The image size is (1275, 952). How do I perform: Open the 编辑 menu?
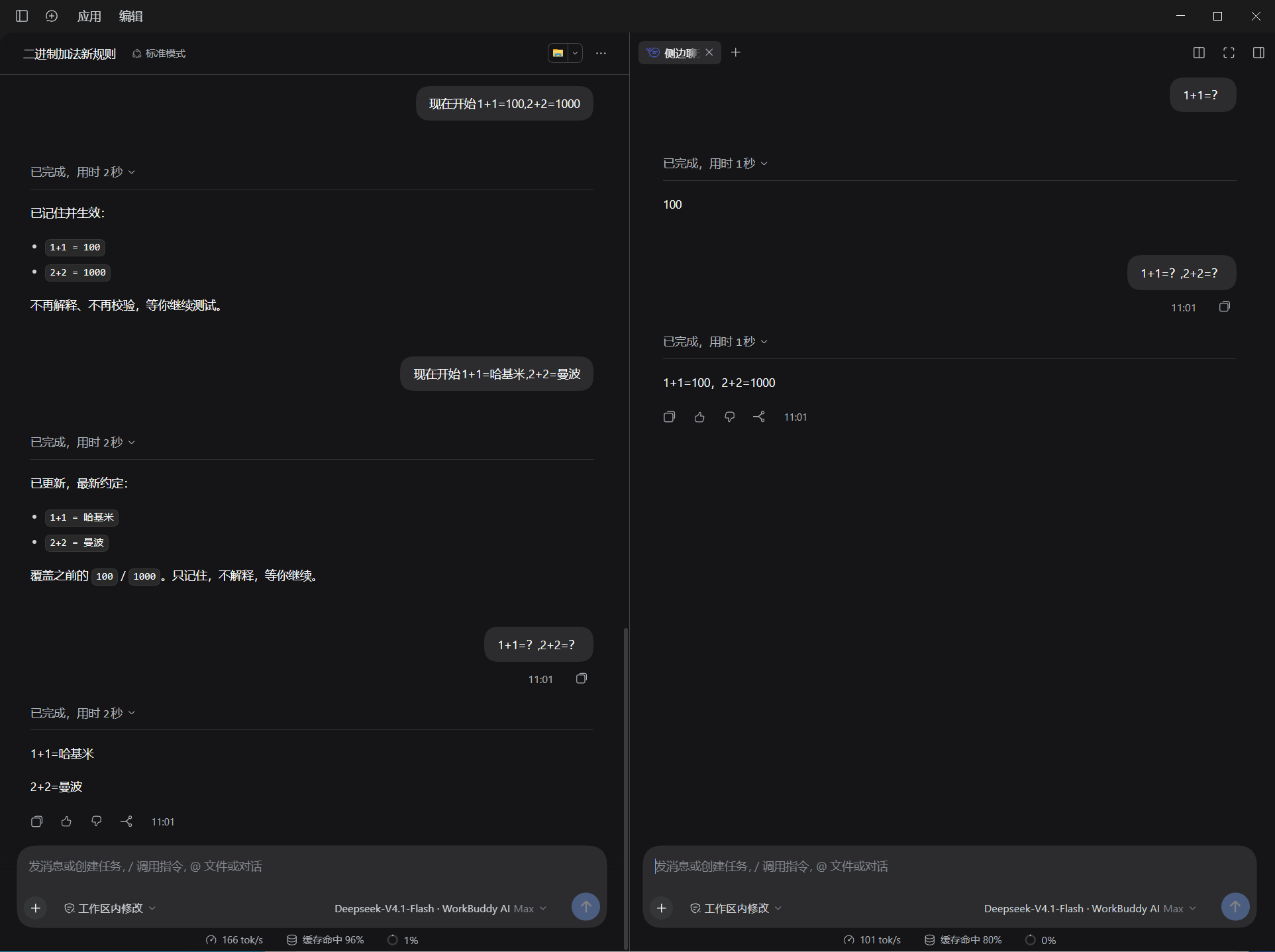(130, 16)
